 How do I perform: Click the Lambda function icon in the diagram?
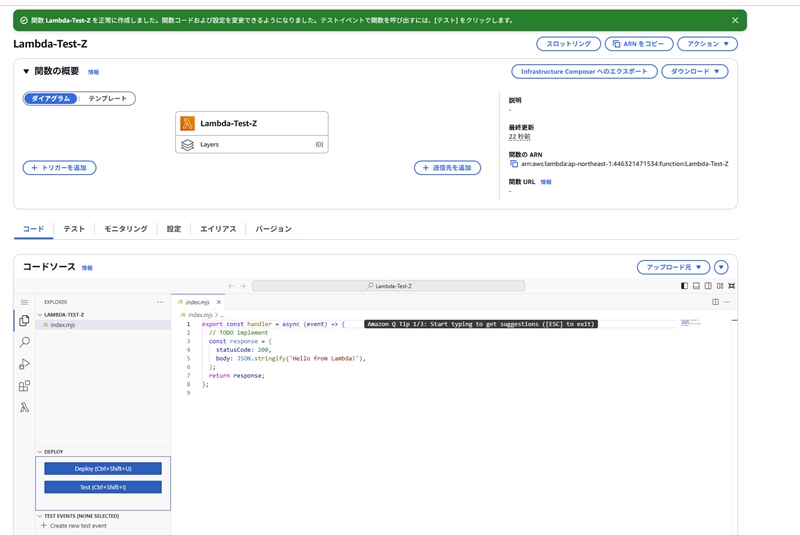pos(187,123)
